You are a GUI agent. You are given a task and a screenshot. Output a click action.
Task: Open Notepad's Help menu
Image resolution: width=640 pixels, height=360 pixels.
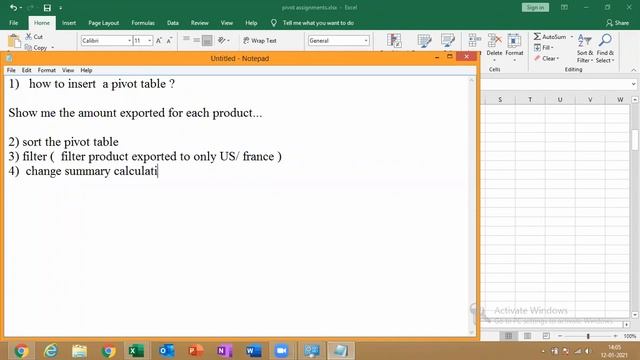click(x=86, y=70)
